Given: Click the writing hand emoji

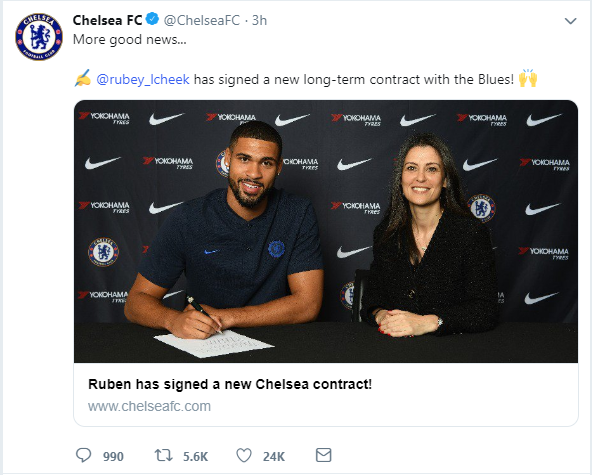Looking at the screenshot, I should (83, 78).
